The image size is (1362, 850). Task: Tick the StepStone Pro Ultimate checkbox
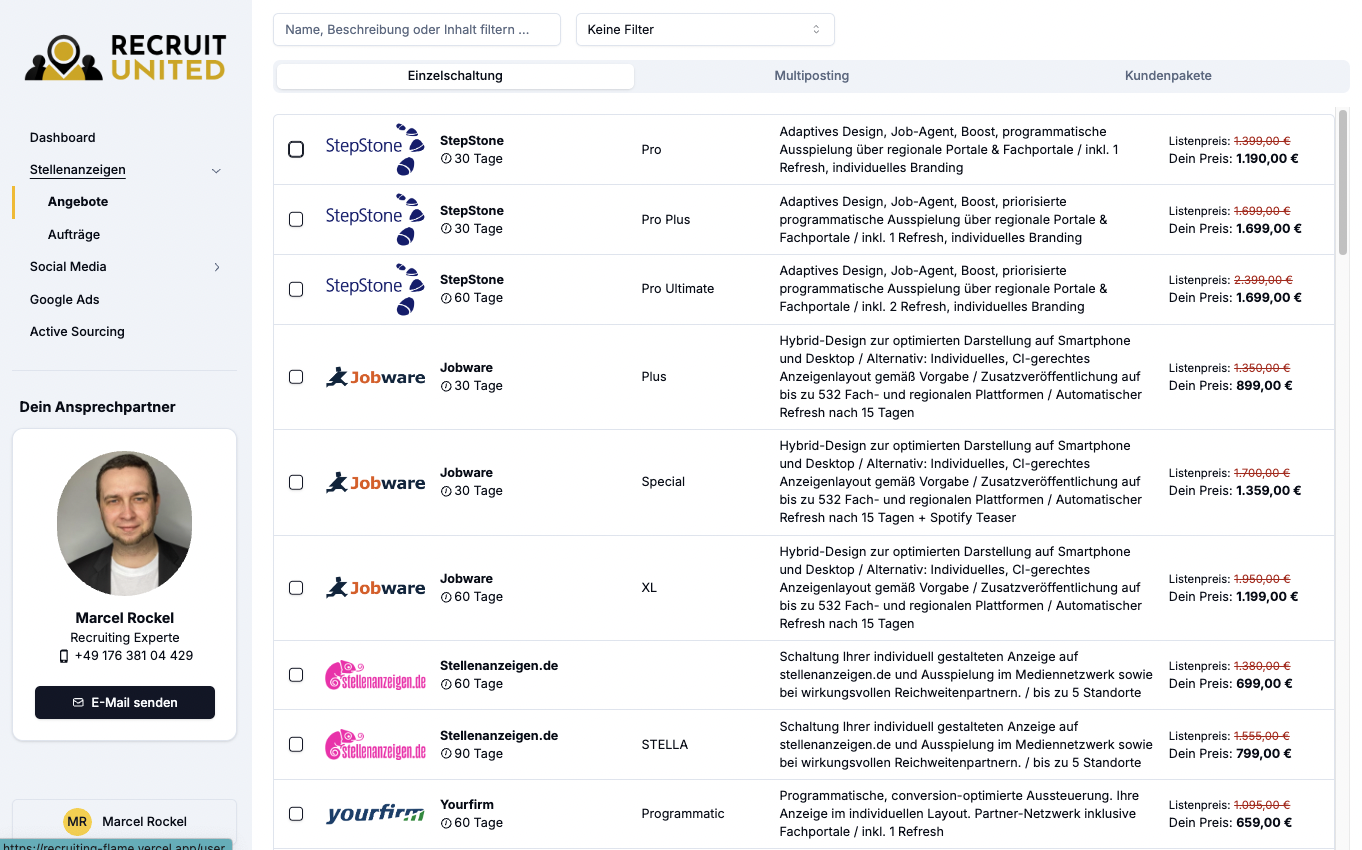(296, 289)
